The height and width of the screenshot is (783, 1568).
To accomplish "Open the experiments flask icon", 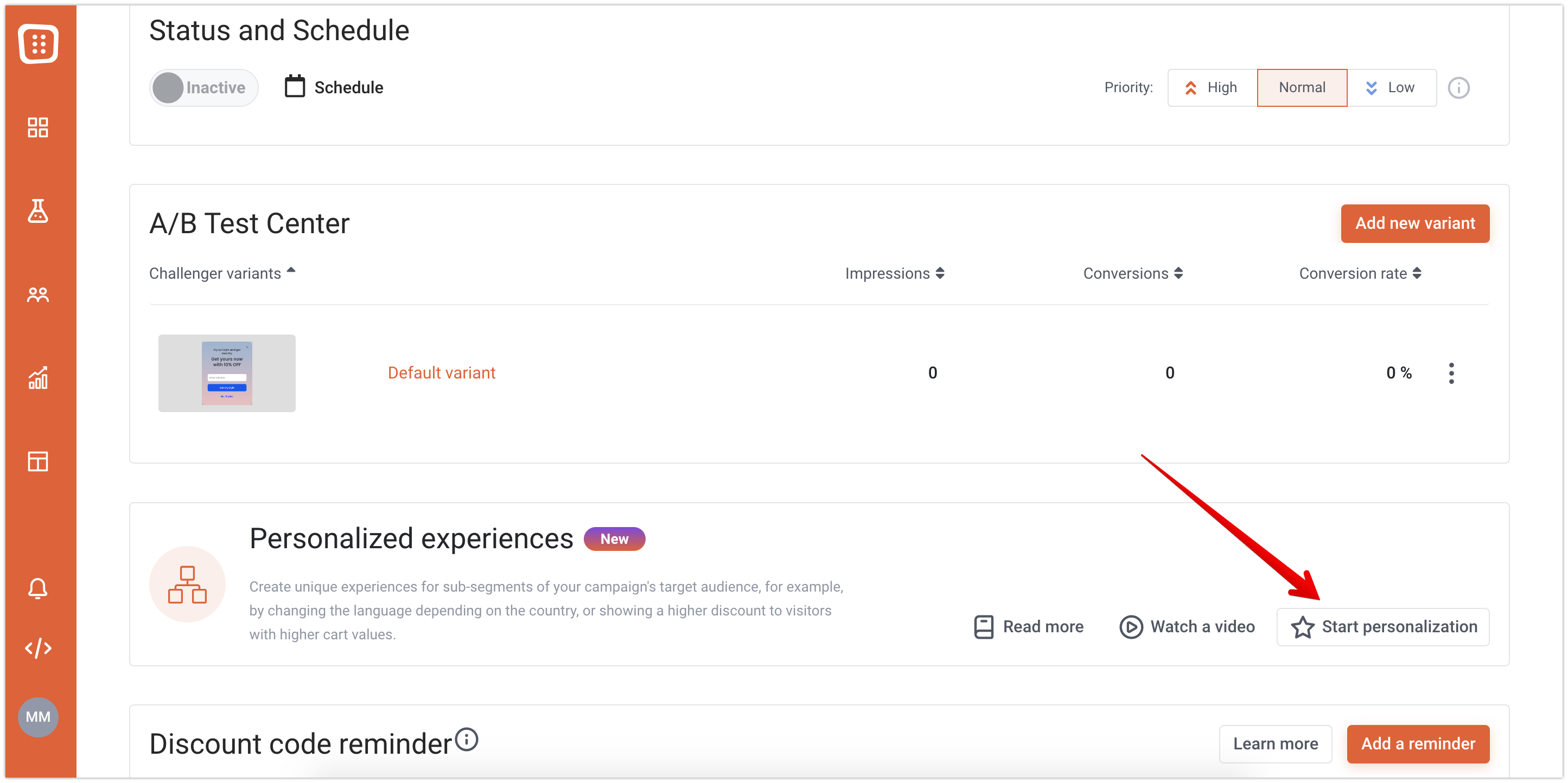I will tap(38, 211).
